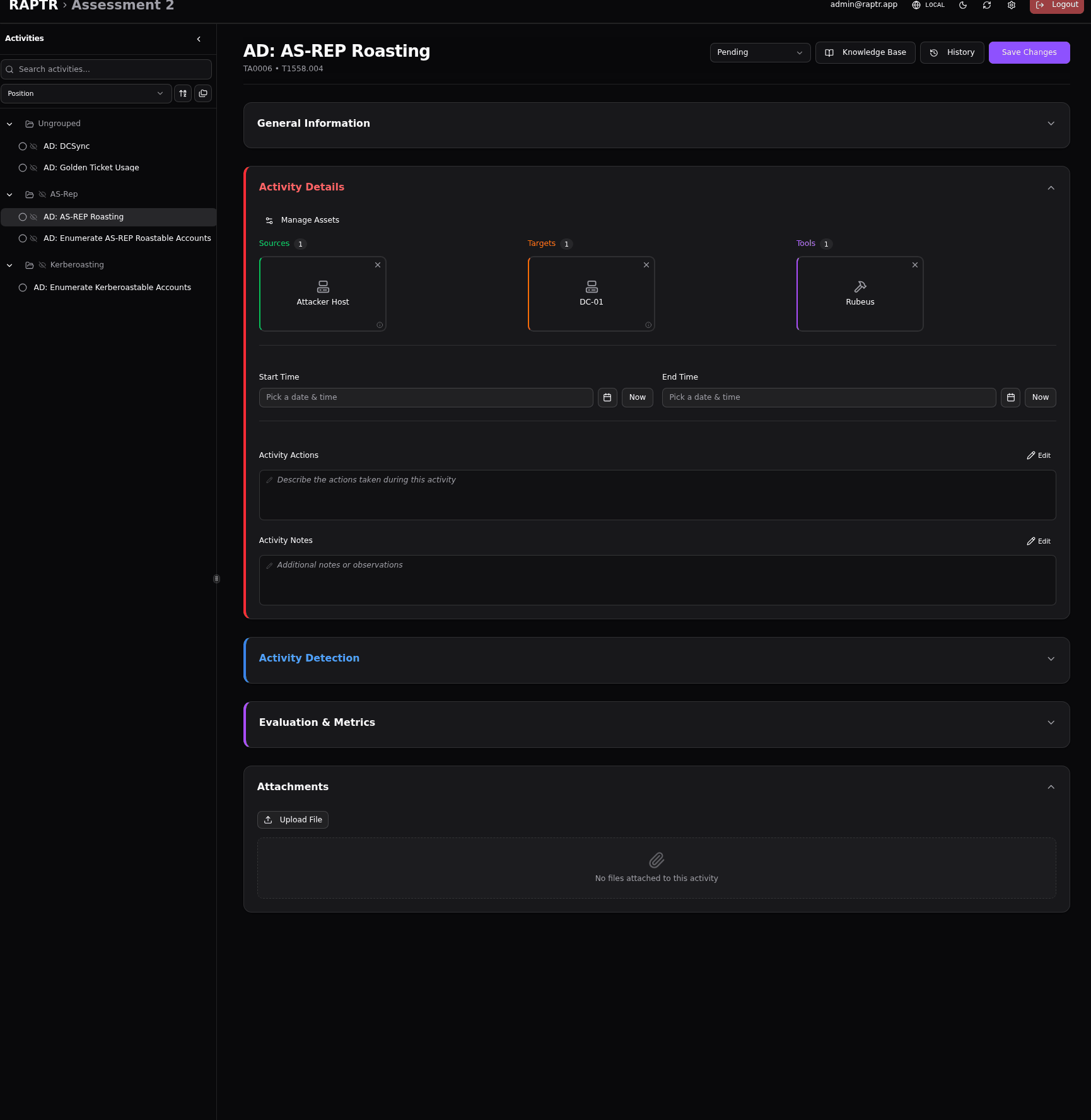Collapse the Activities sidebar
This screenshot has height=1120, width=1091.
[x=199, y=39]
